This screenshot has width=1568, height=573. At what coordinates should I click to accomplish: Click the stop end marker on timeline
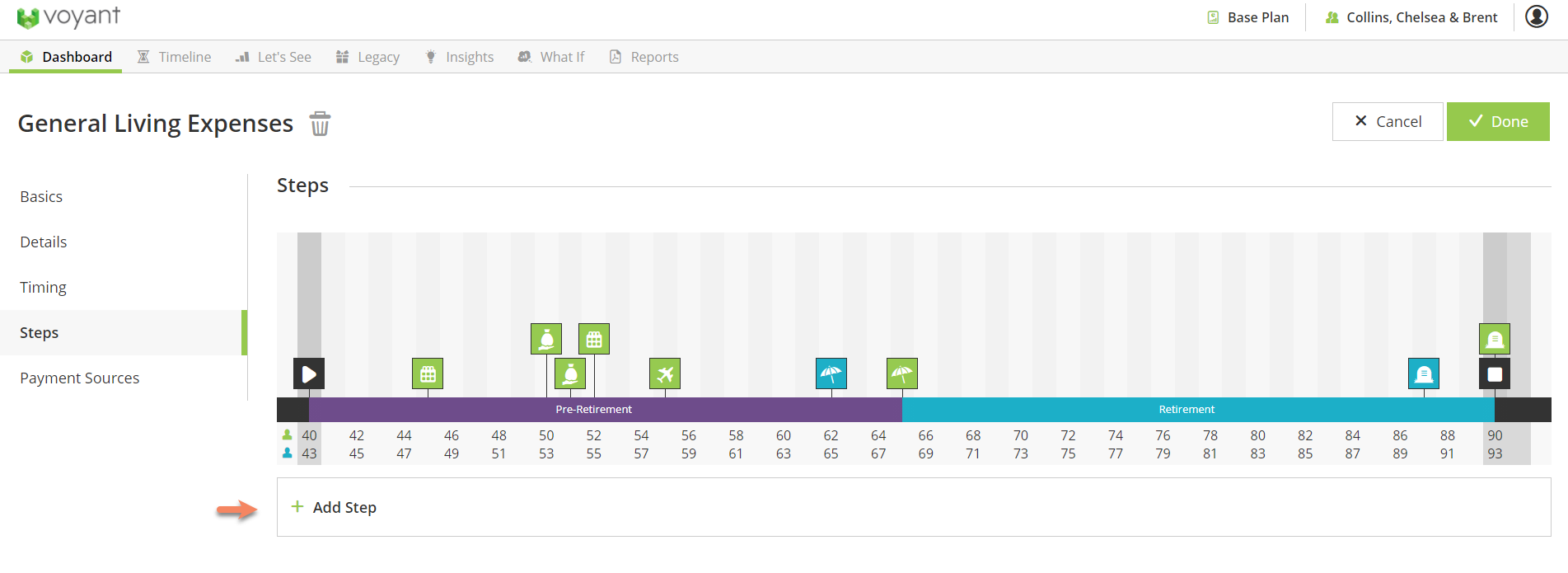[x=1494, y=373]
